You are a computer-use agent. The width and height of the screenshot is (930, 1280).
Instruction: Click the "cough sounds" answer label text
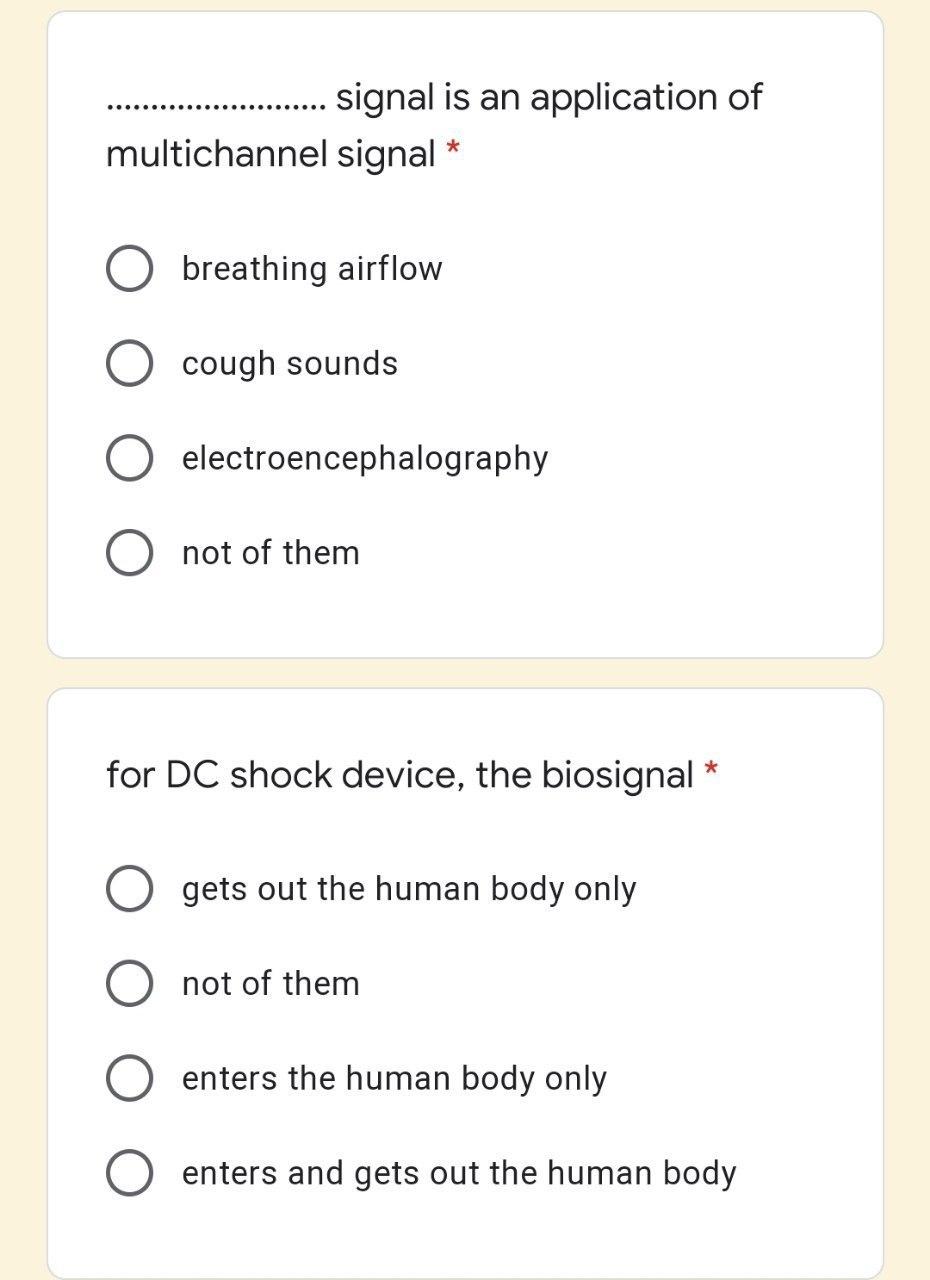pos(290,364)
